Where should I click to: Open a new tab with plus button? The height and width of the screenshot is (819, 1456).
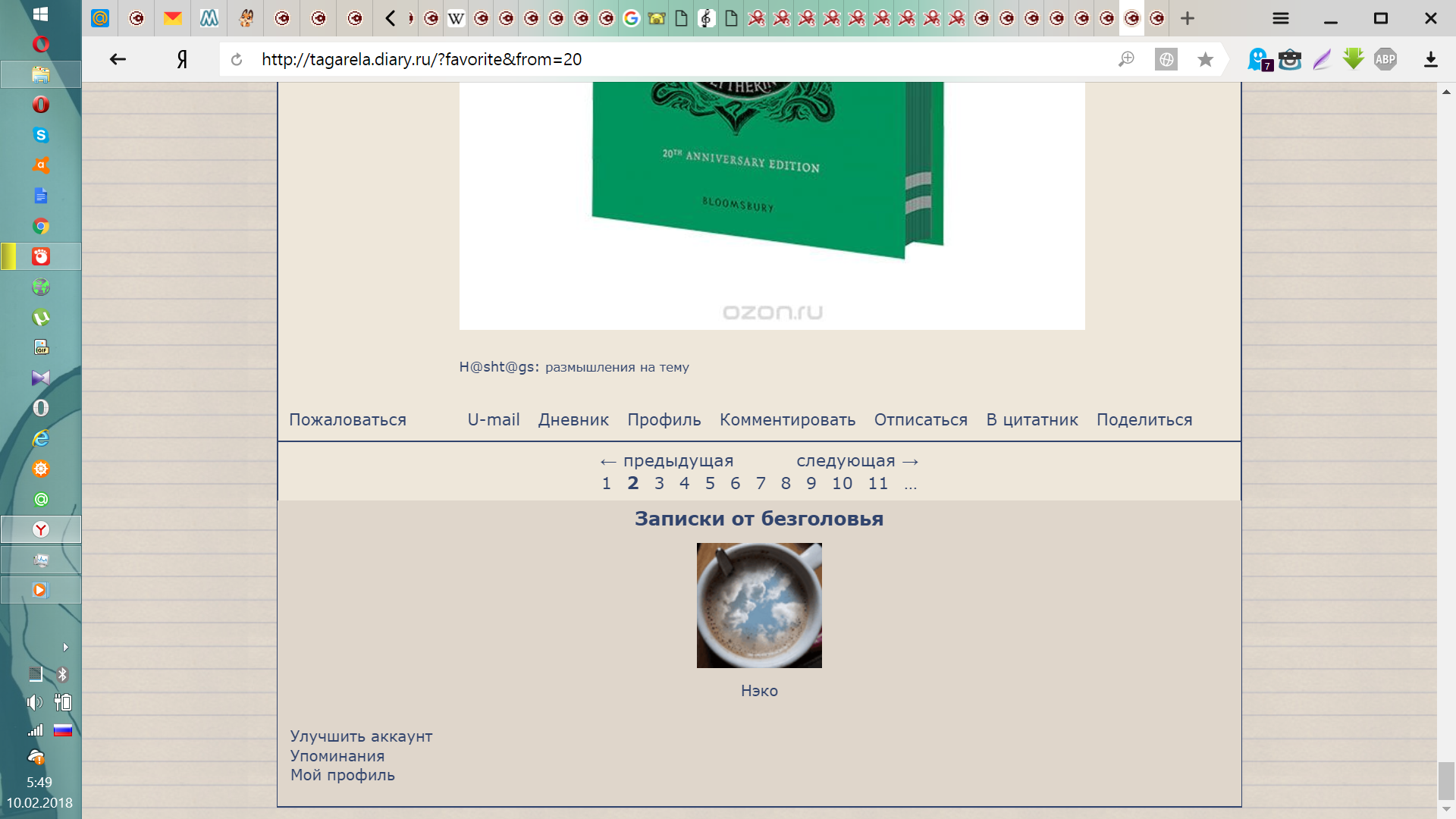(1188, 18)
